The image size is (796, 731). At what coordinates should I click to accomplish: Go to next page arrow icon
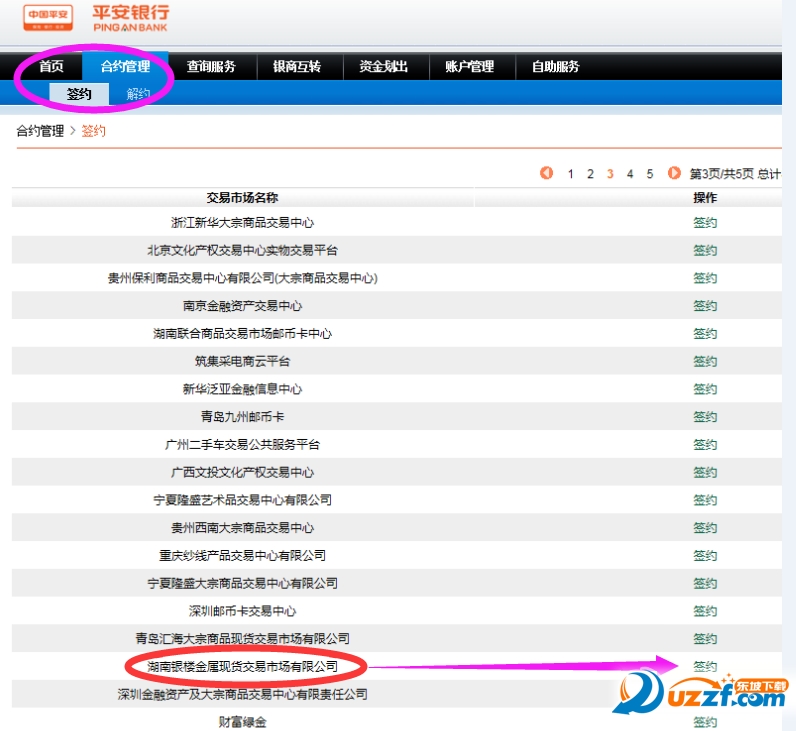[674, 173]
